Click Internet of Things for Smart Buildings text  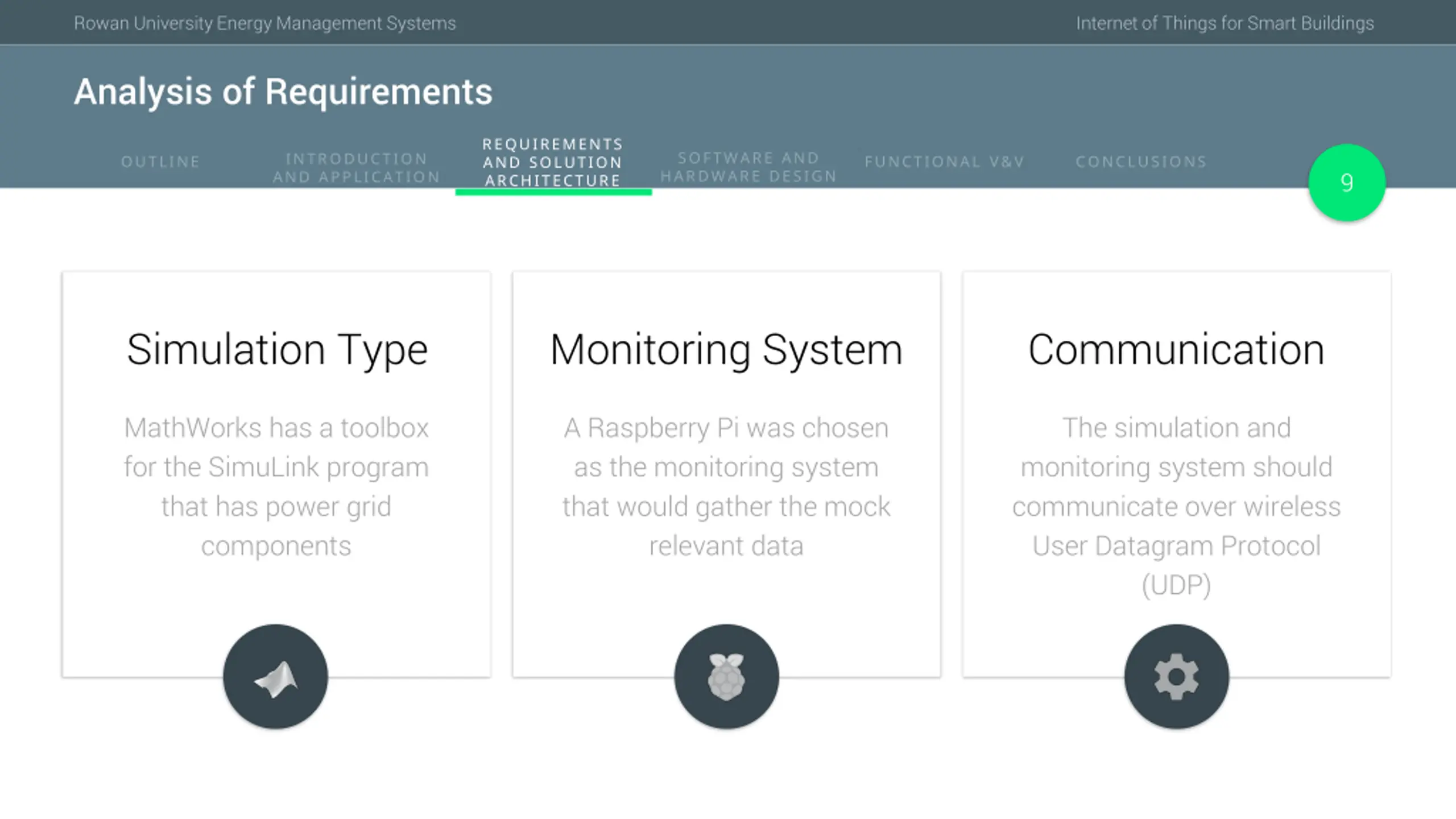1225,23
